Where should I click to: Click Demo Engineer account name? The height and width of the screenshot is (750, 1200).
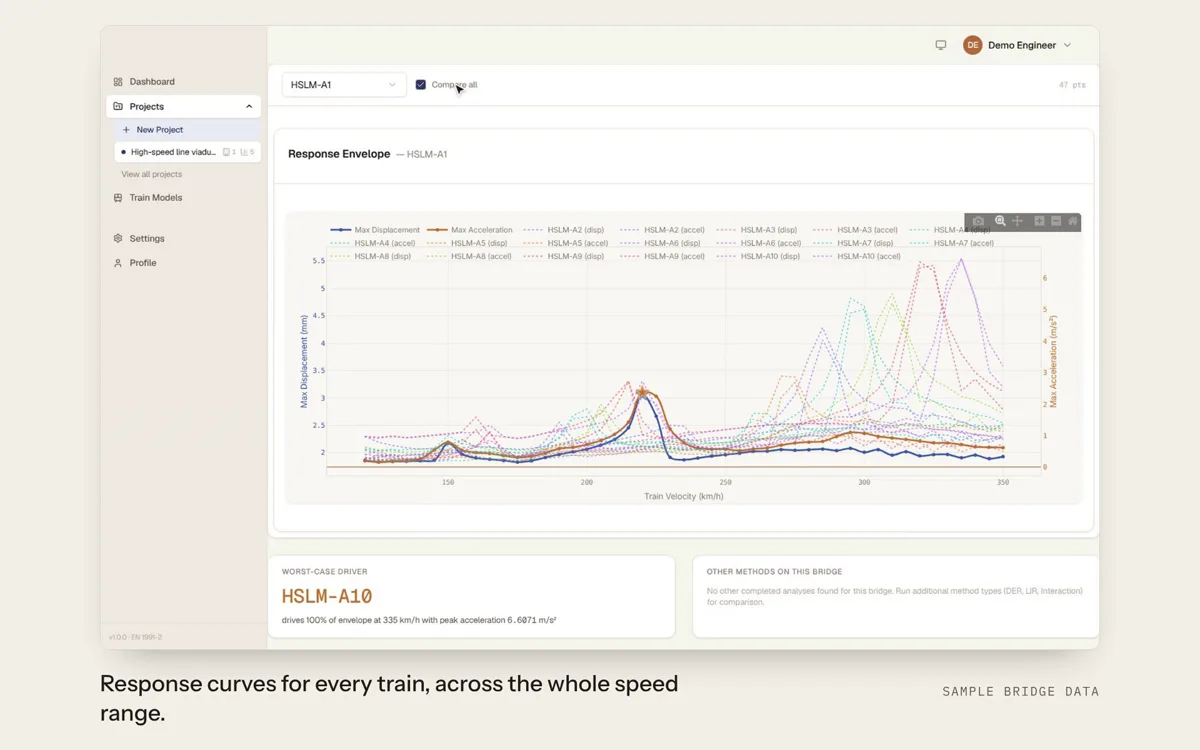point(1022,45)
